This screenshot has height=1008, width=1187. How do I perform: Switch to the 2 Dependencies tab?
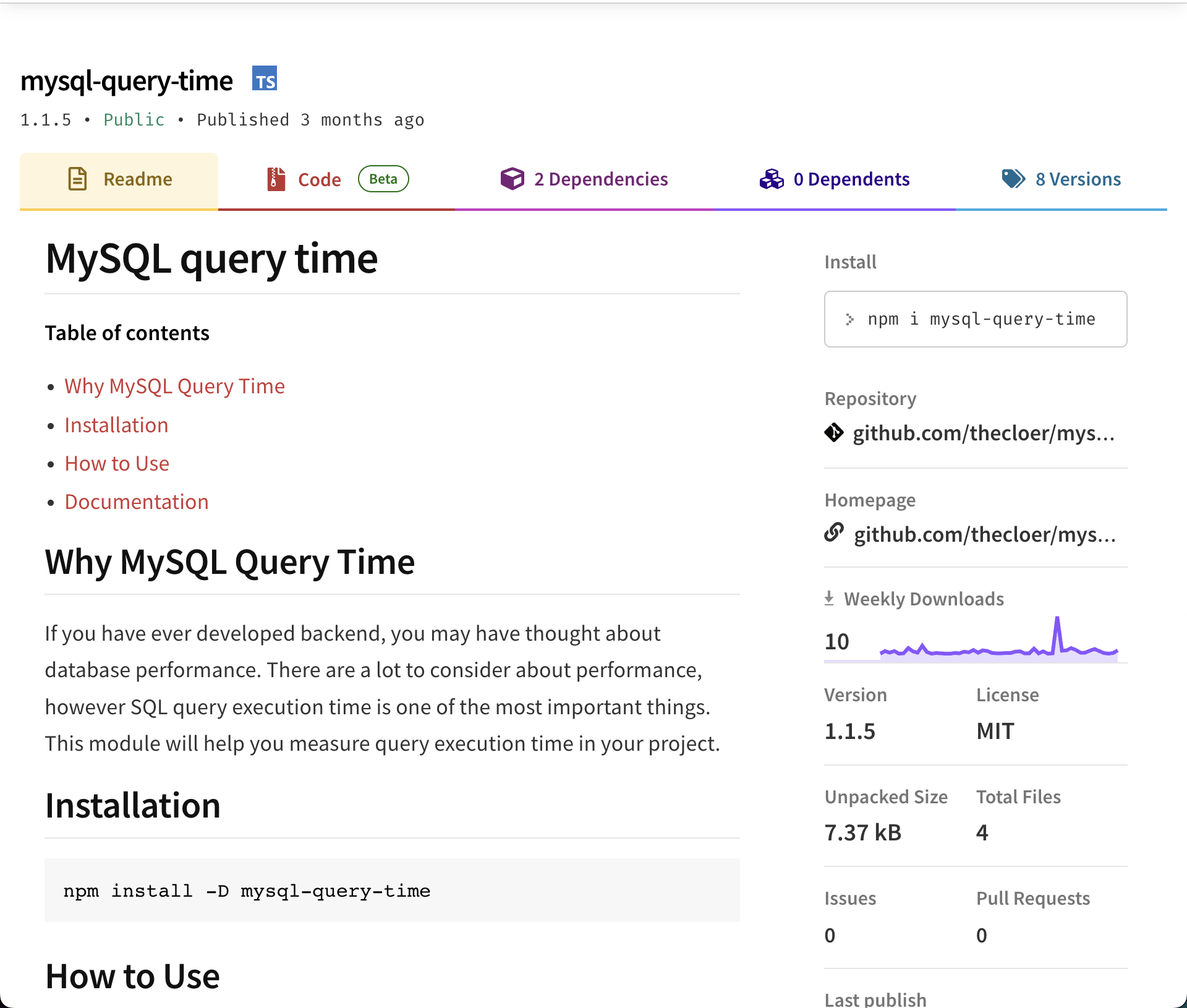(x=601, y=179)
